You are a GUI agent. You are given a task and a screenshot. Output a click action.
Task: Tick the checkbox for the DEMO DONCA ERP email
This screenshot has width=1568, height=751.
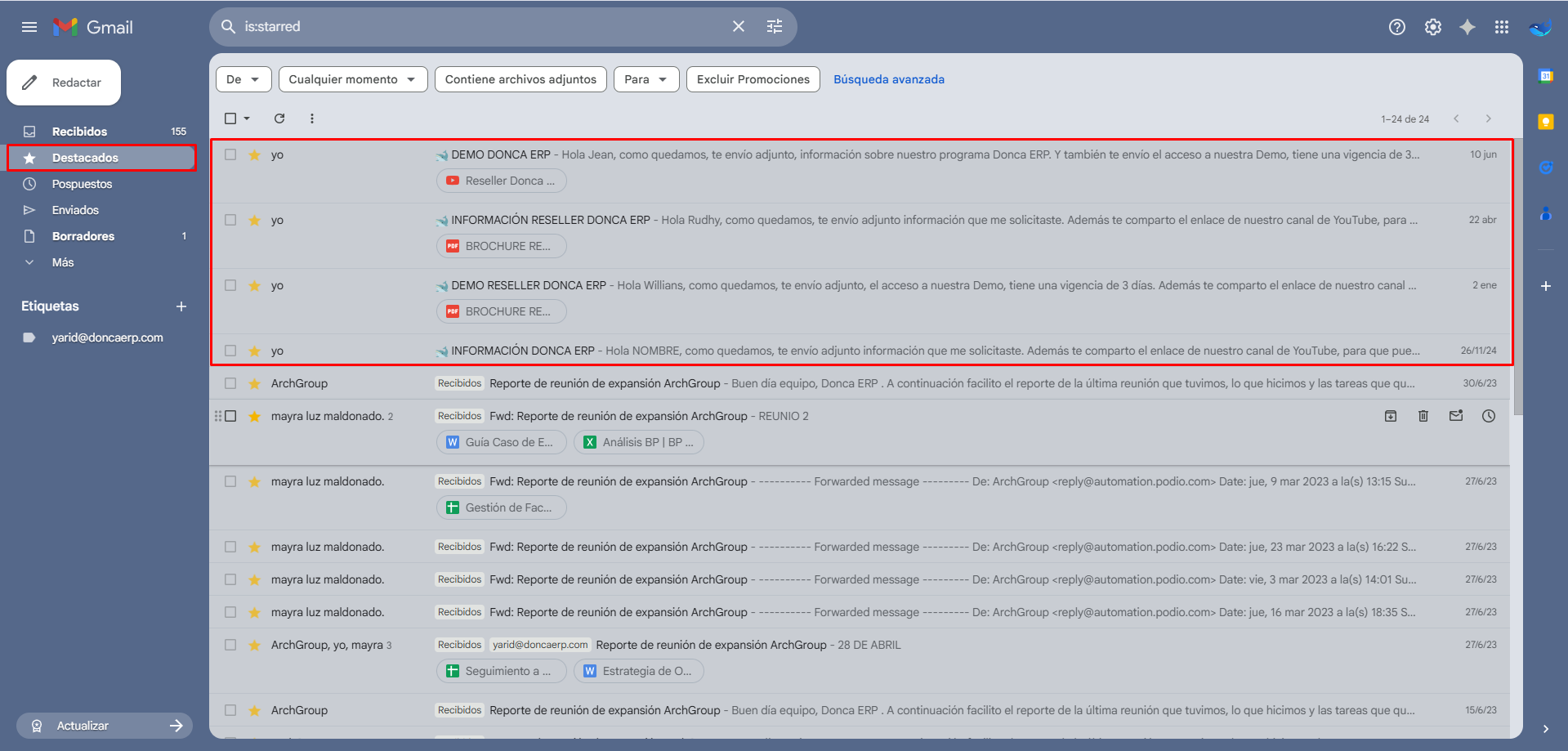pyautogui.click(x=230, y=154)
